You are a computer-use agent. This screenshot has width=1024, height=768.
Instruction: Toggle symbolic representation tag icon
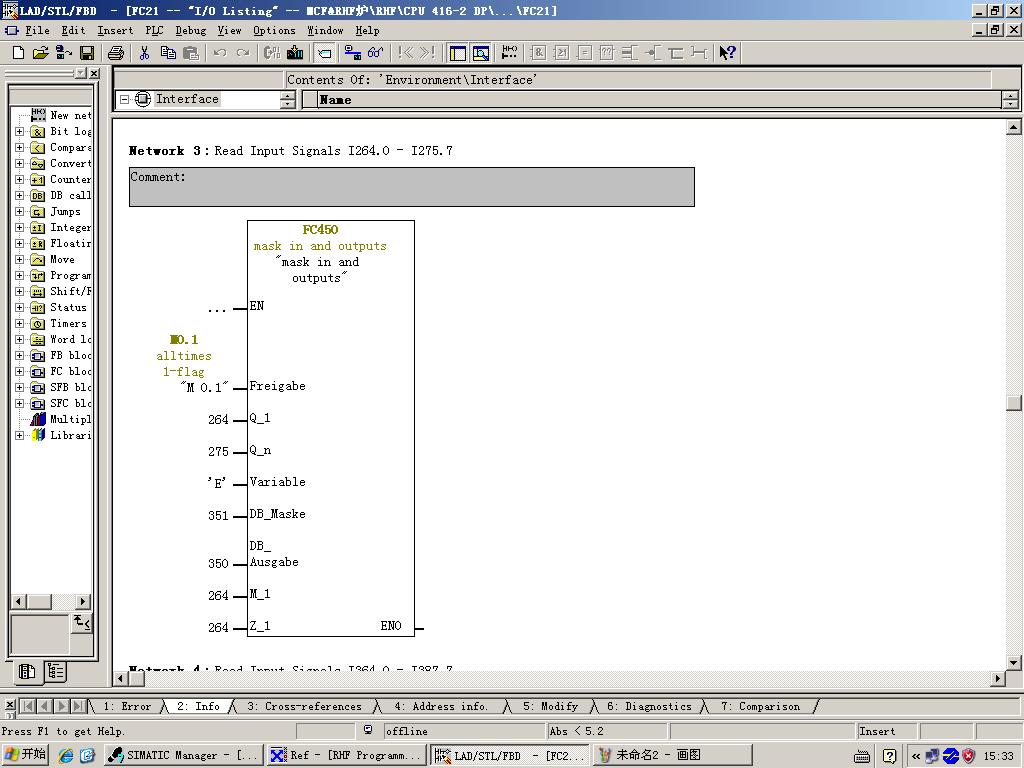click(325, 53)
